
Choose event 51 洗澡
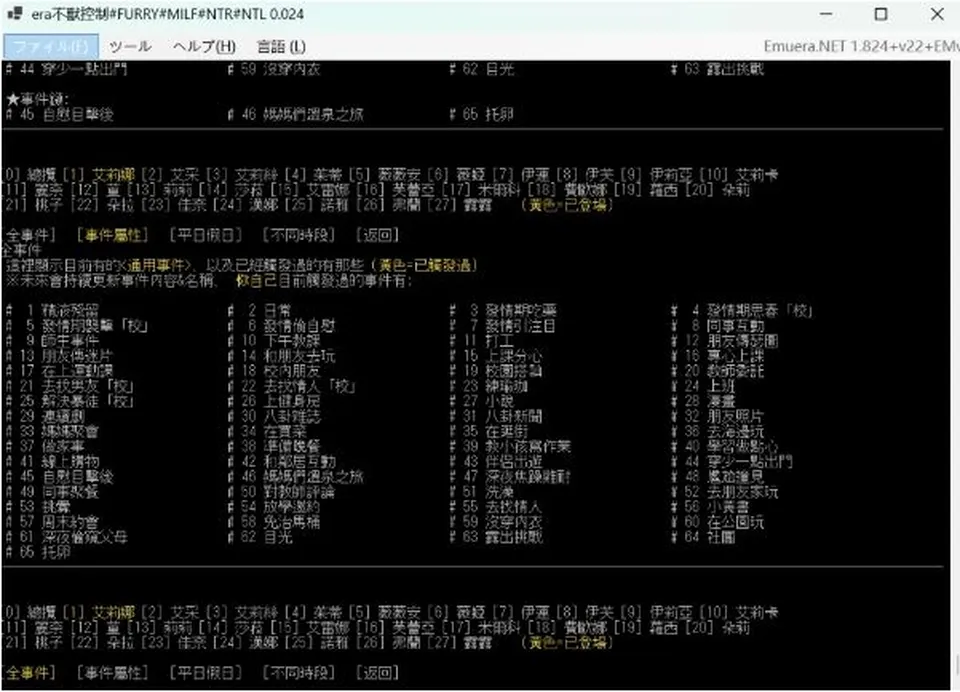[x=482, y=492]
